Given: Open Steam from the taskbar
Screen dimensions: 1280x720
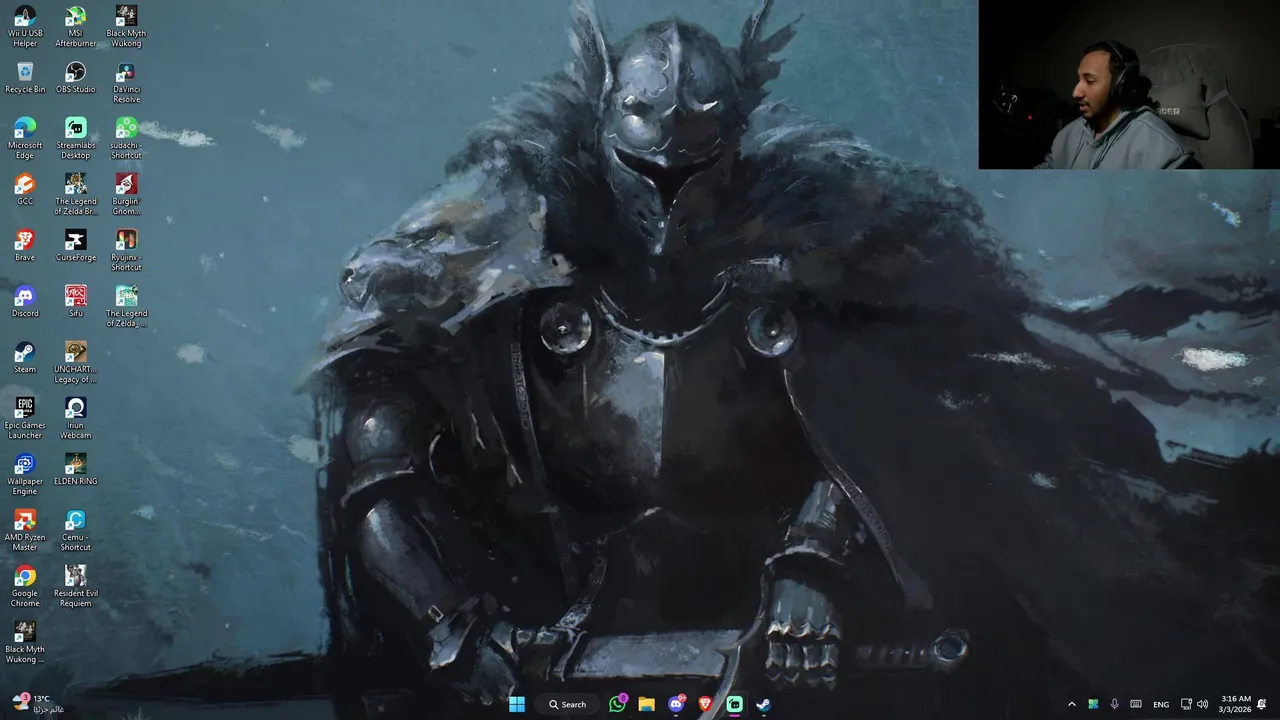Looking at the screenshot, I should (x=764, y=704).
